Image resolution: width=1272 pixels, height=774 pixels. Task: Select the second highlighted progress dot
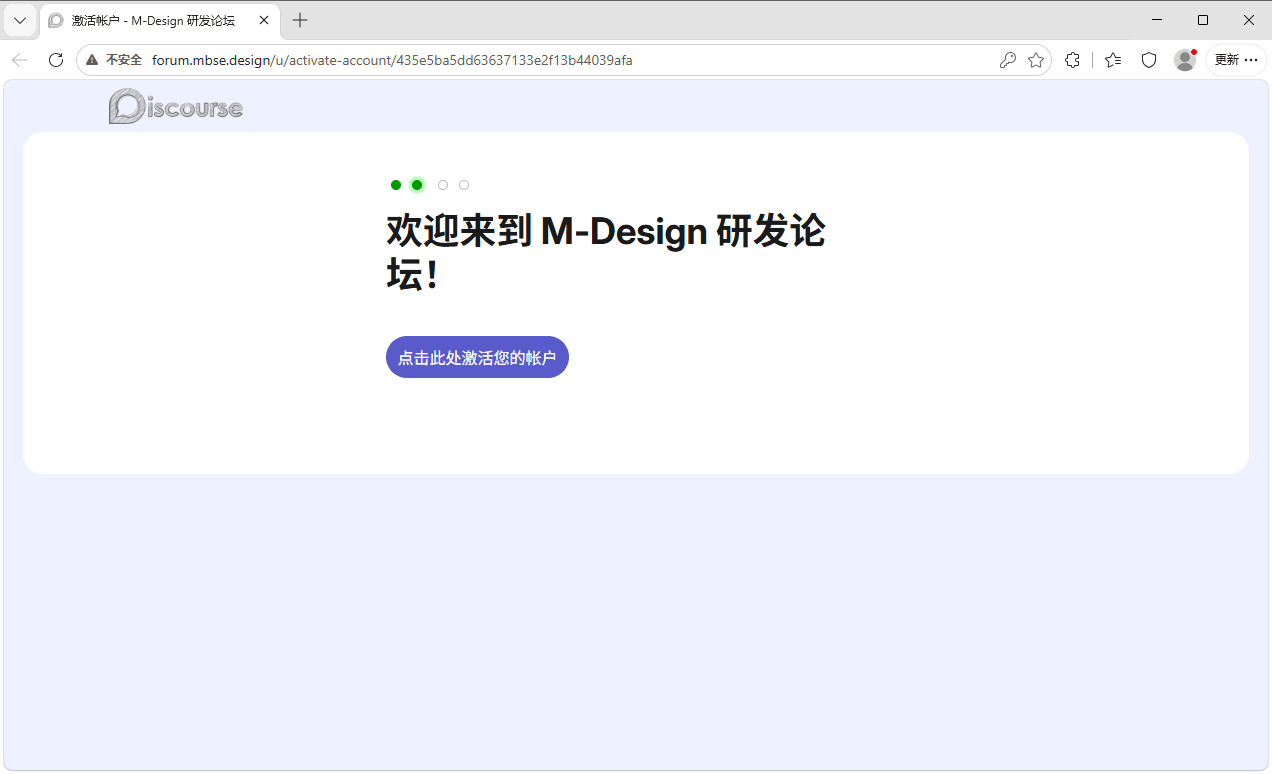[x=417, y=185]
